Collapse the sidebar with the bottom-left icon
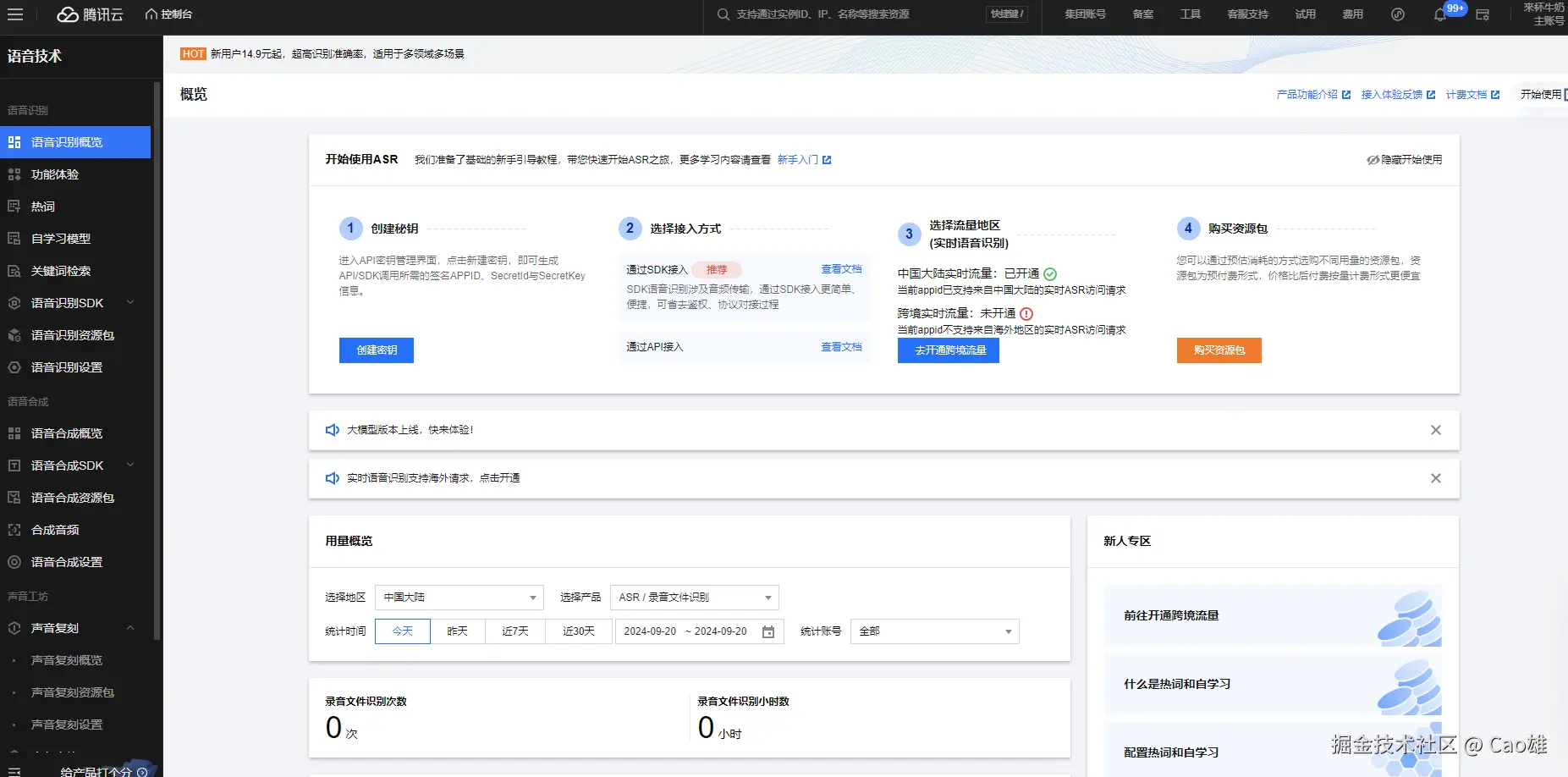The height and width of the screenshot is (777, 1568). [x=14, y=772]
